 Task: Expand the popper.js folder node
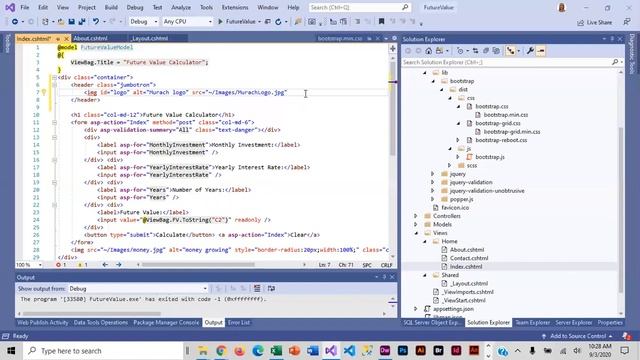pos(433,199)
